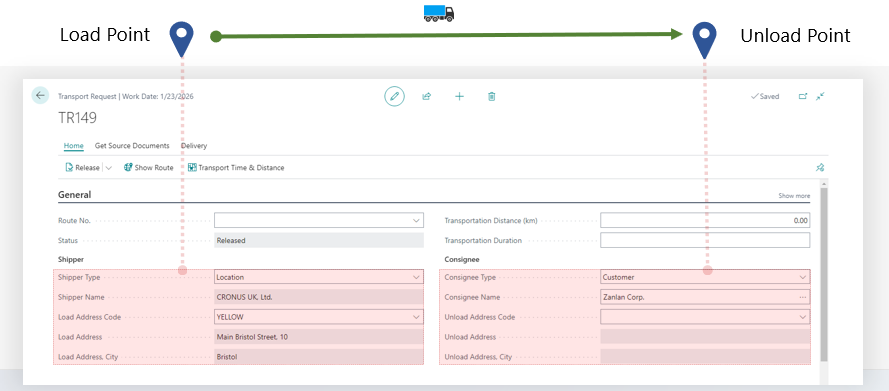Open the Delivery tab
The height and width of the screenshot is (391, 889).
[x=194, y=146]
